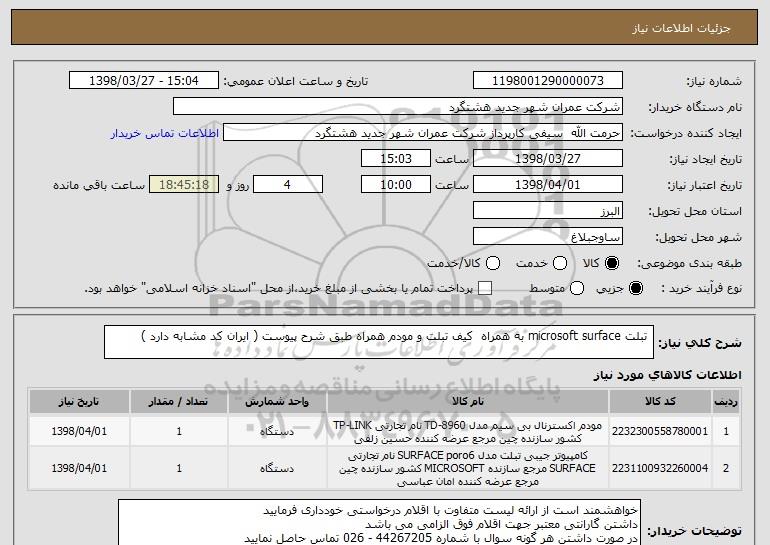Click the ردیف column header
770x545 pixels.
pyautogui.click(x=726, y=402)
